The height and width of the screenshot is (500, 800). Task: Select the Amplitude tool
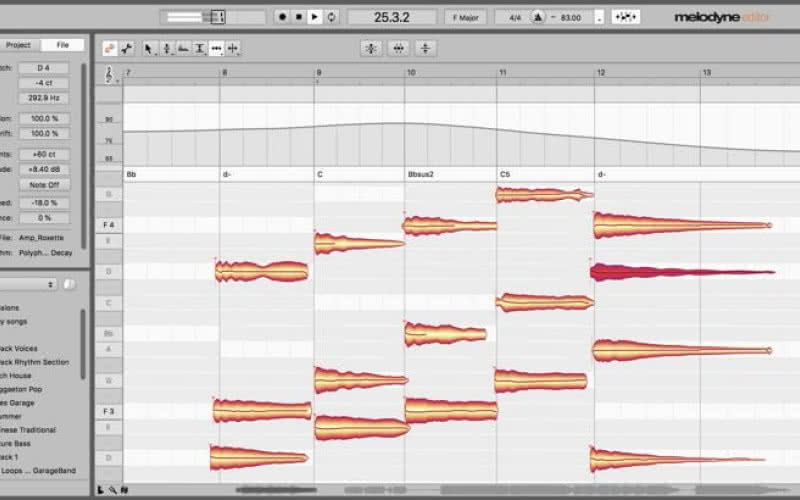[x=200, y=48]
